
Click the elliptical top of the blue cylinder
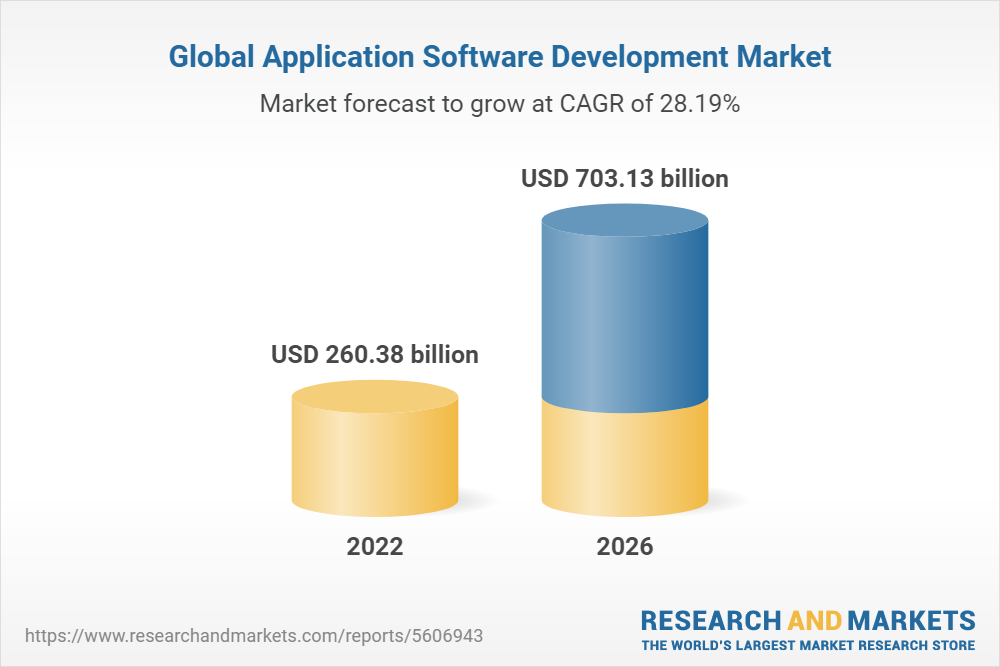625,220
